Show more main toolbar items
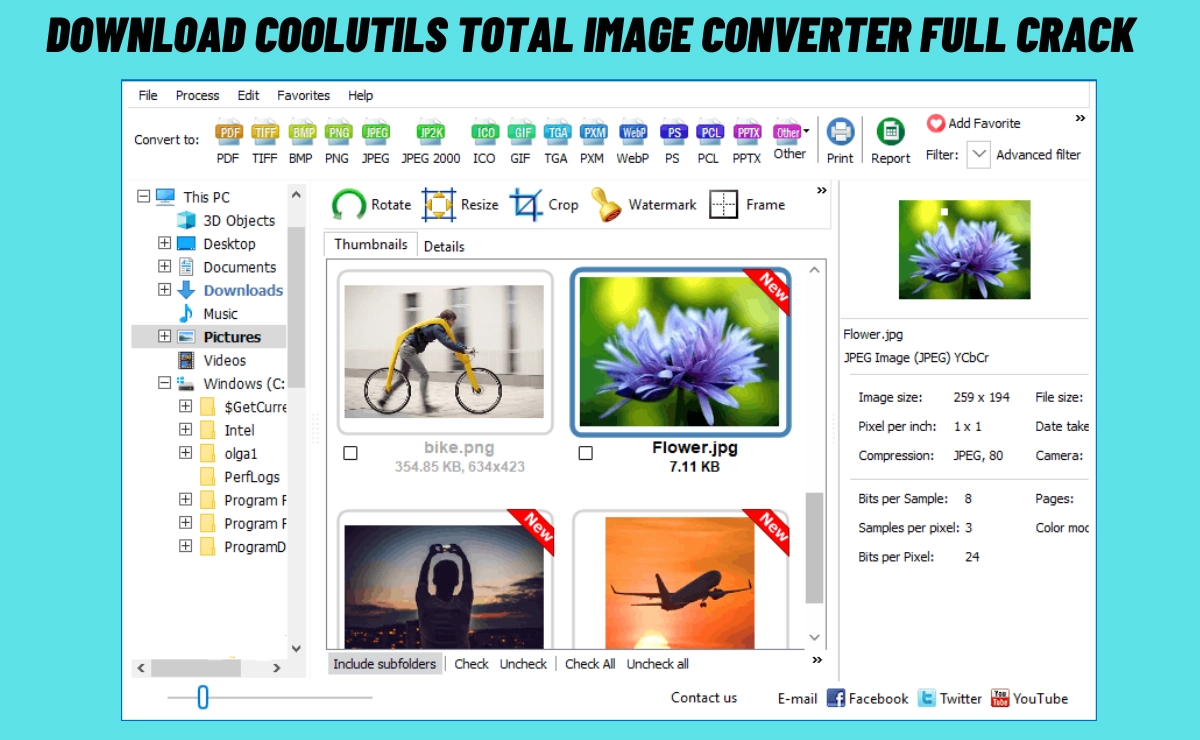The height and width of the screenshot is (740, 1200). point(1080,118)
